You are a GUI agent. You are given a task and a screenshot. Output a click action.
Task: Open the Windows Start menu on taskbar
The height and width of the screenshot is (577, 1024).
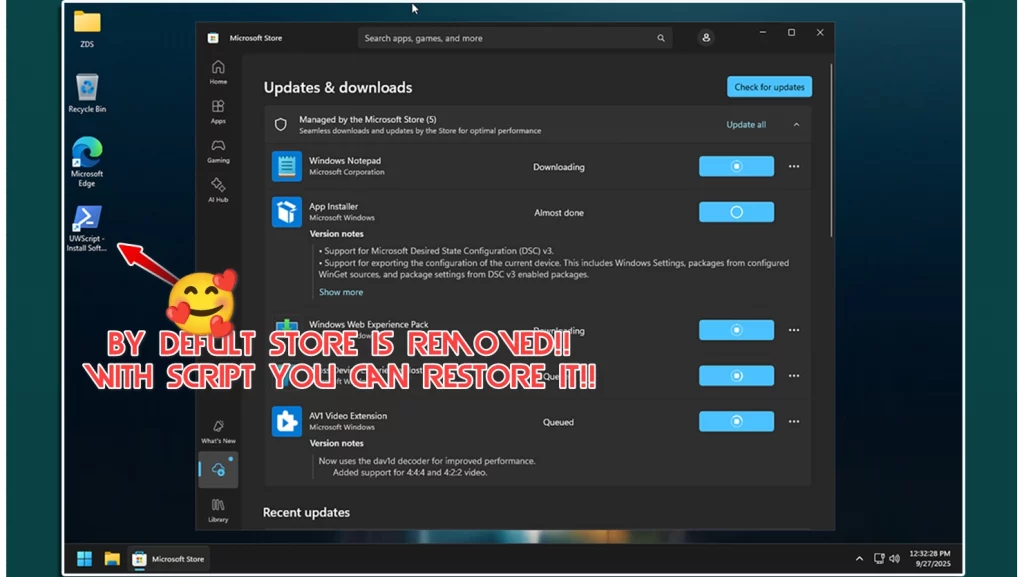pos(84,558)
